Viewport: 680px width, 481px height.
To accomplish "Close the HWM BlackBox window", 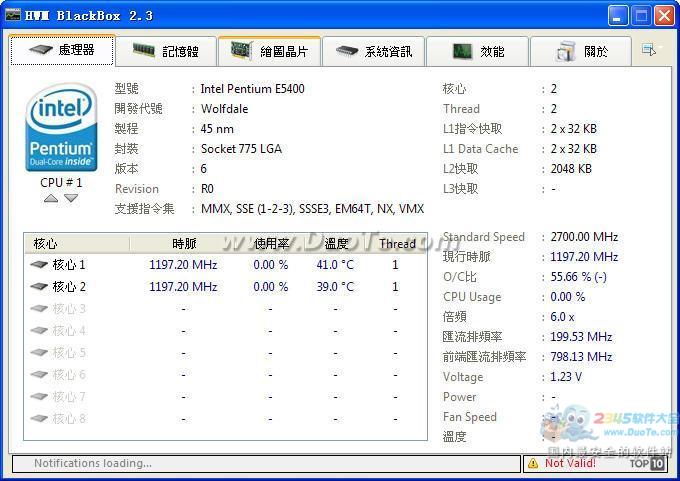I will click(x=664, y=16).
